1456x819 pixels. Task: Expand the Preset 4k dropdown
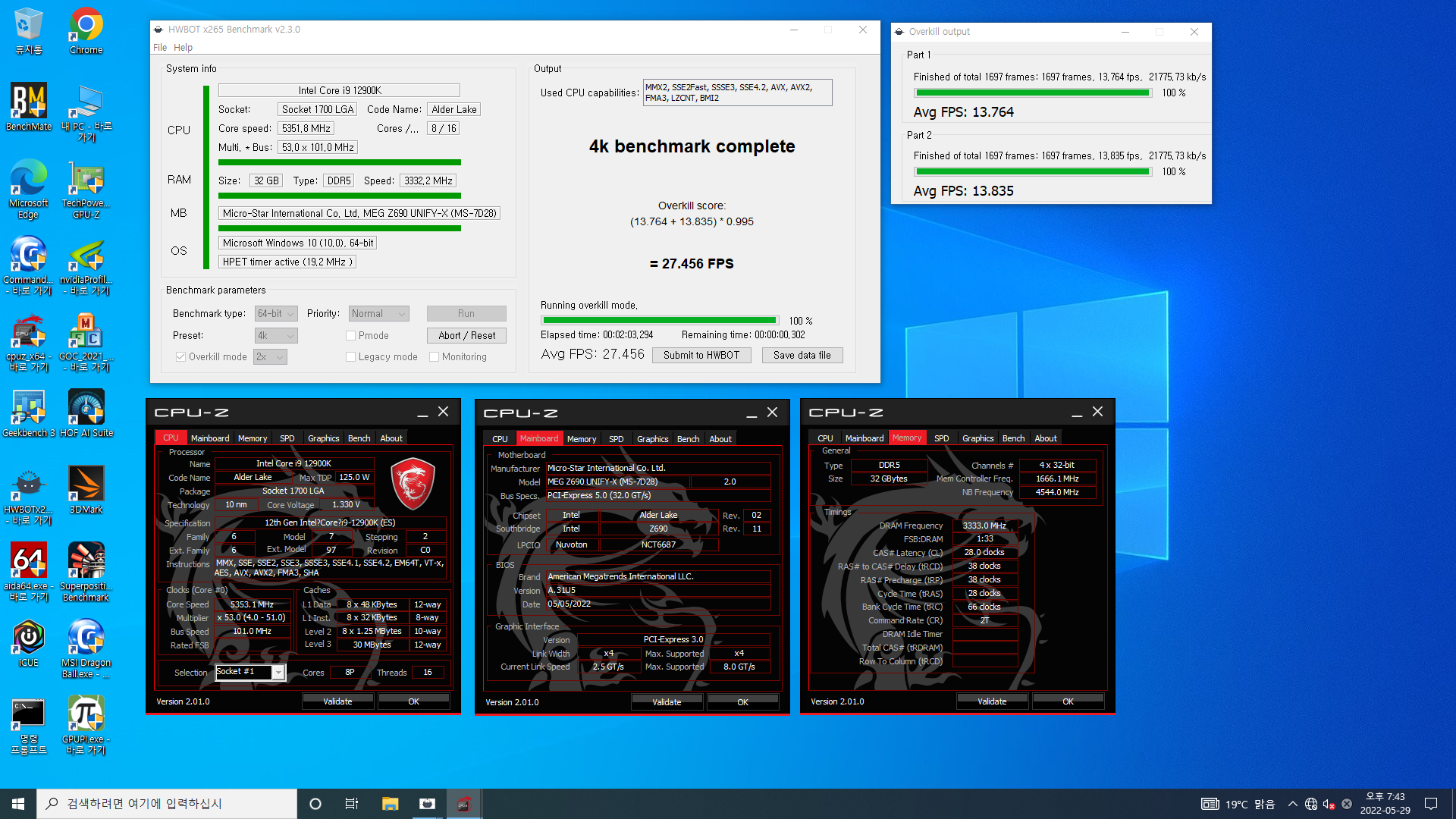tap(276, 336)
